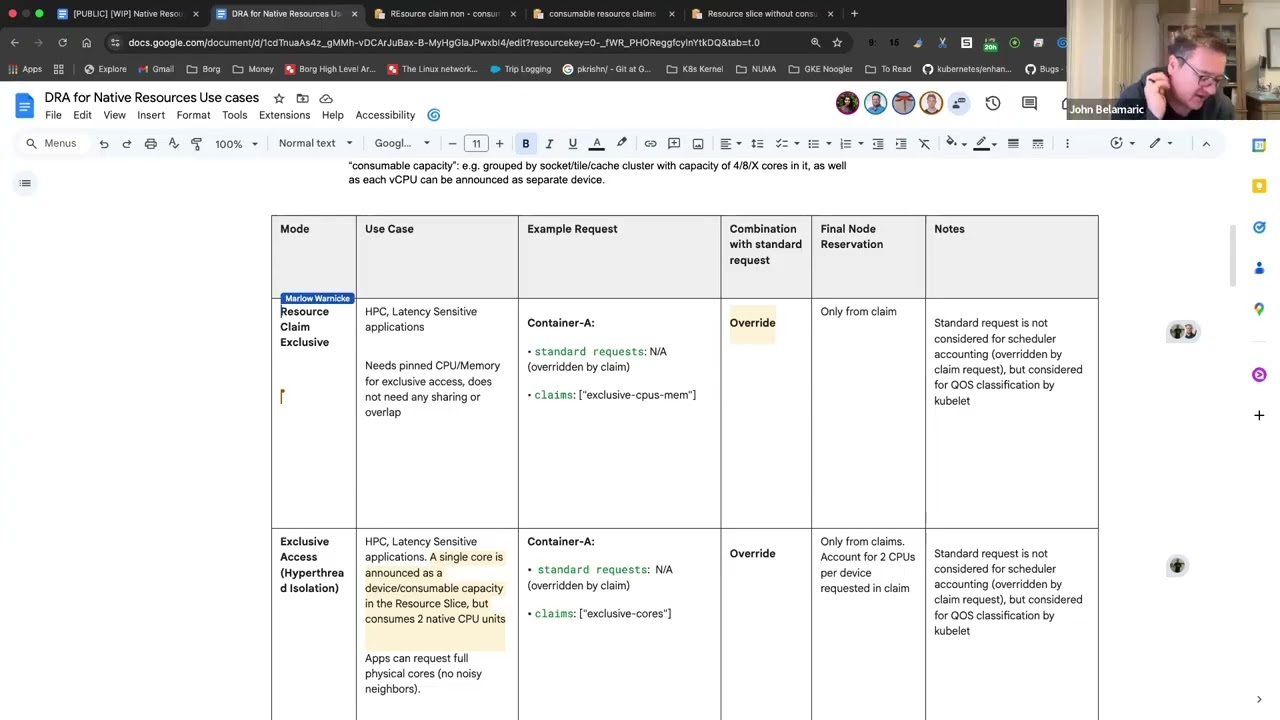Activate the paint format tool

(x=196, y=144)
